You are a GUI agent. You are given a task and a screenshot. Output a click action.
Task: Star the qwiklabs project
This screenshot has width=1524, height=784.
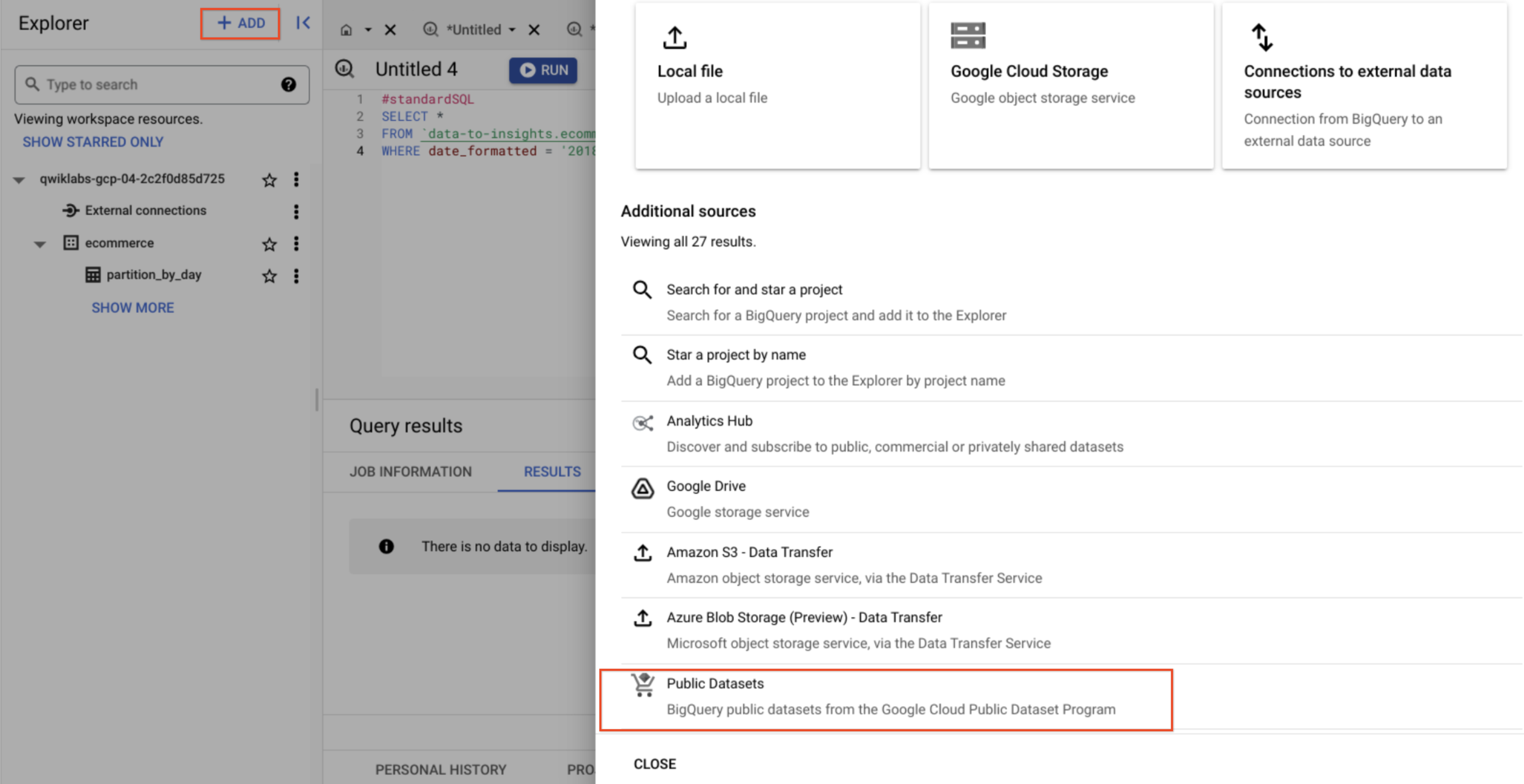(269, 181)
